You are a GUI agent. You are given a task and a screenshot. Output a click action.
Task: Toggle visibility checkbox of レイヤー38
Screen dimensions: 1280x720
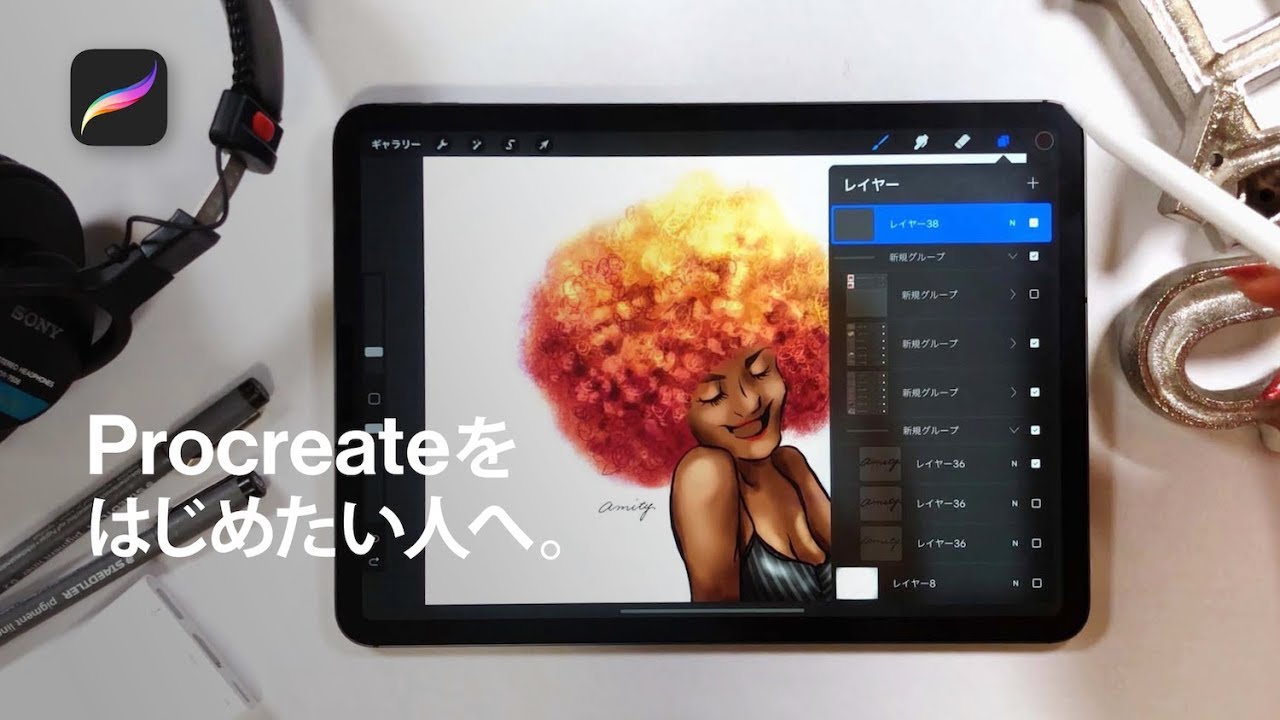pos(1034,223)
